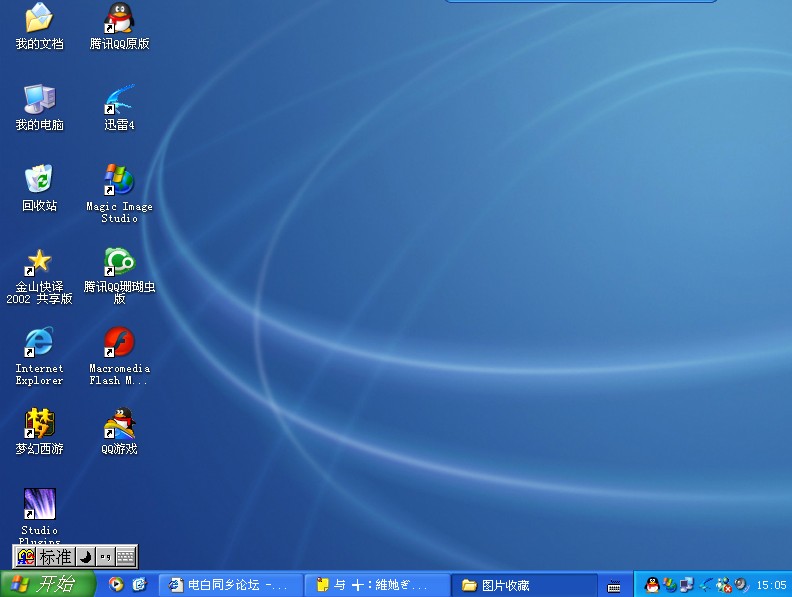Image resolution: width=792 pixels, height=597 pixels.
Task: Toggle the IME soft keyboard button
Action: click(x=125, y=557)
